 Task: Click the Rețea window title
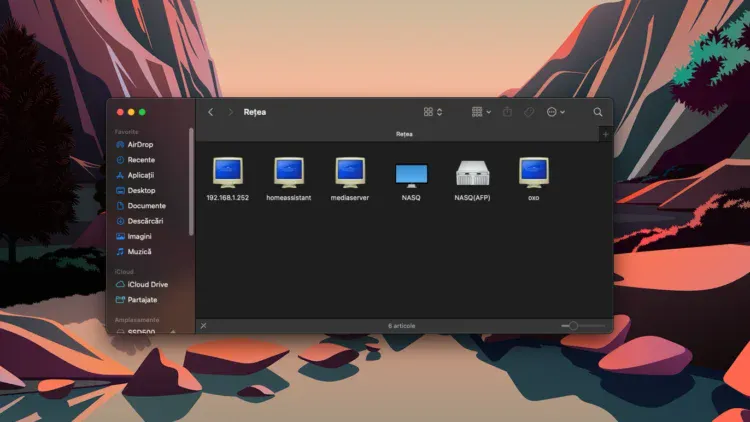coord(254,112)
